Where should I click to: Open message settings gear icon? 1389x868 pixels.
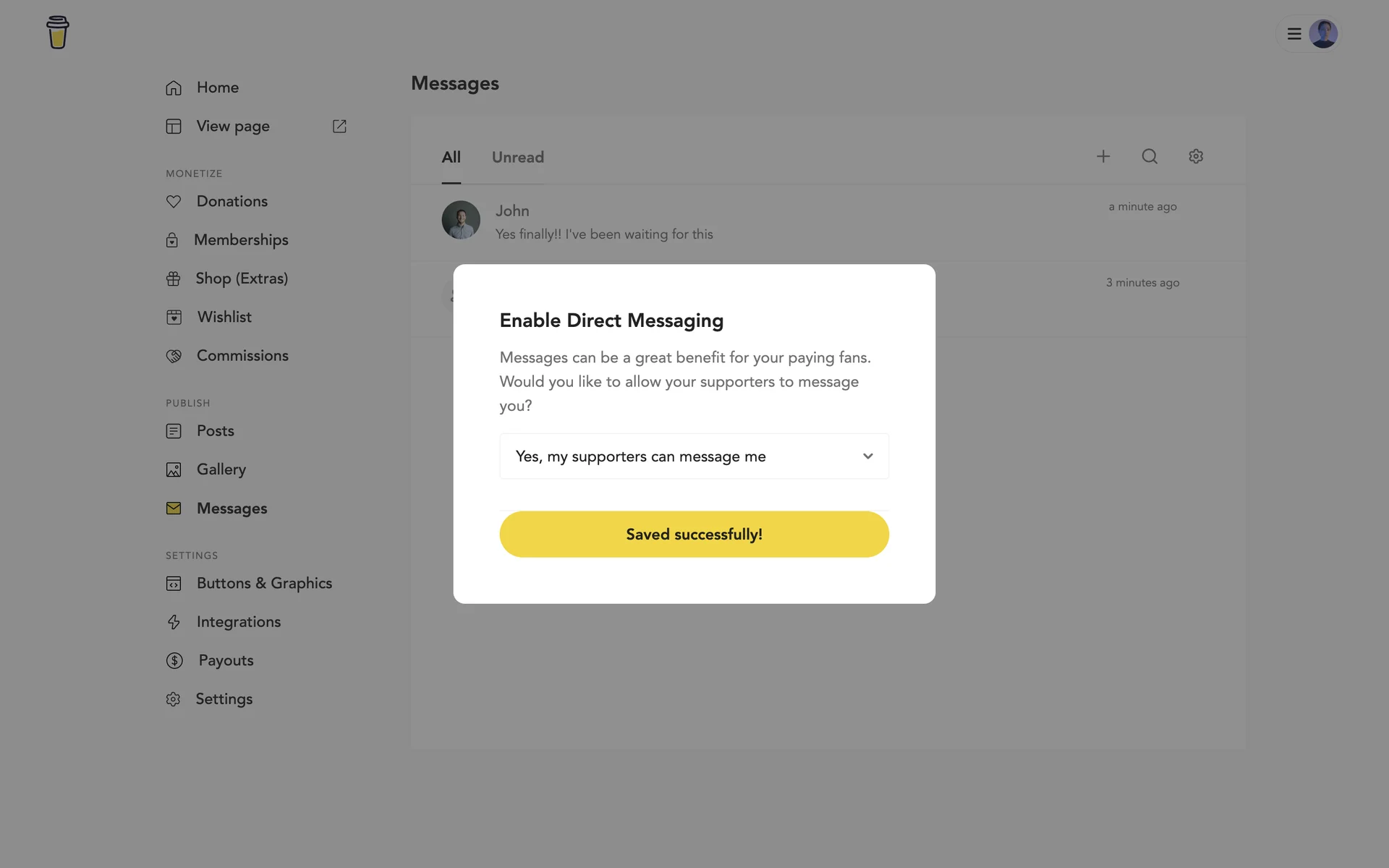click(1195, 156)
